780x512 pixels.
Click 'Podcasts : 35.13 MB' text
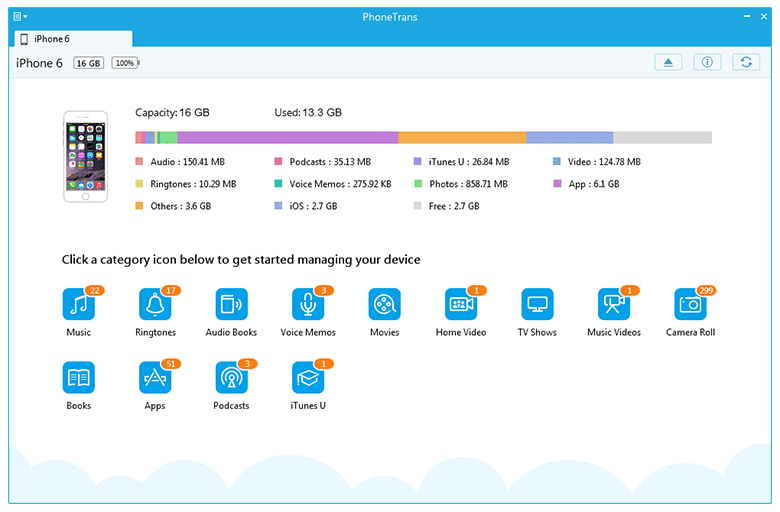pos(330,162)
